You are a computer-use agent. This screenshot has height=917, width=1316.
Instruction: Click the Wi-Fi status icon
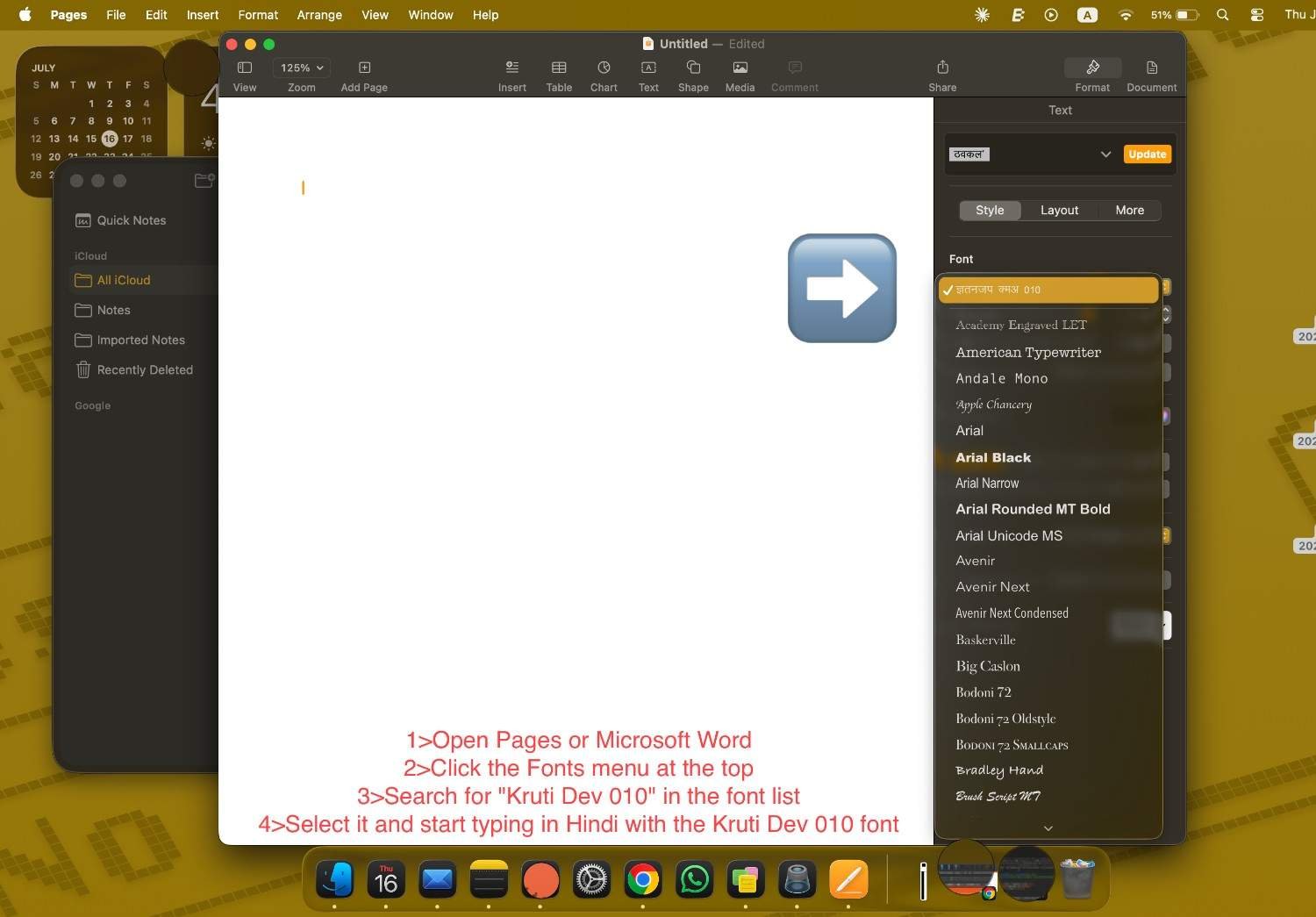click(1125, 15)
